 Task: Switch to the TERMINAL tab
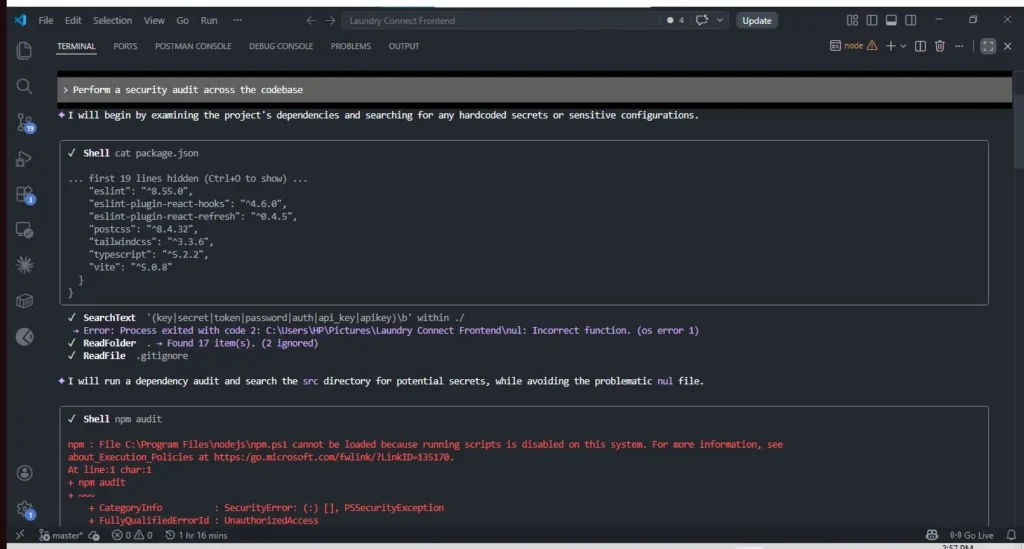click(x=76, y=46)
